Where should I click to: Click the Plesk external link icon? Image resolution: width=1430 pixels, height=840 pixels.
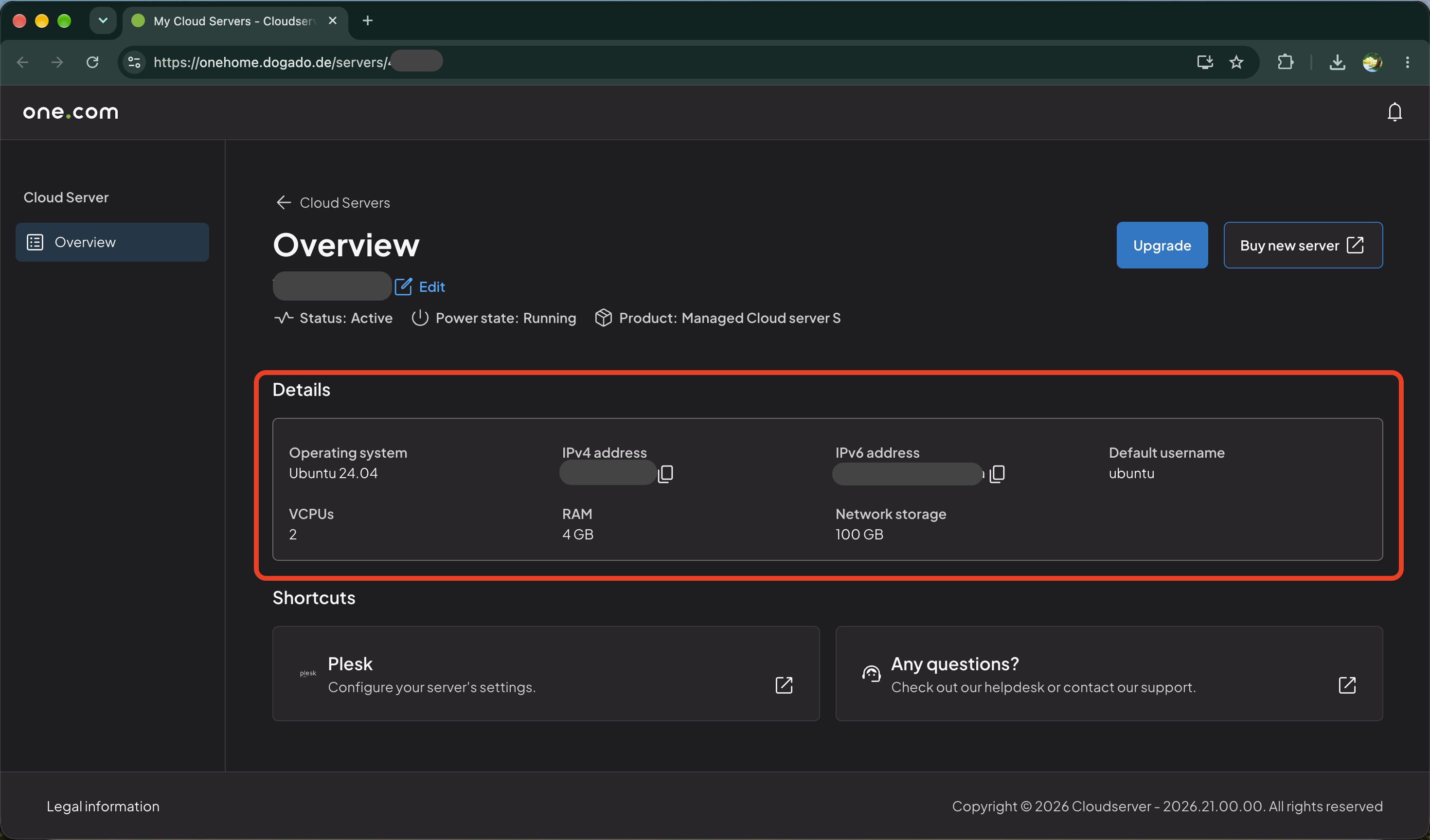tap(784, 685)
